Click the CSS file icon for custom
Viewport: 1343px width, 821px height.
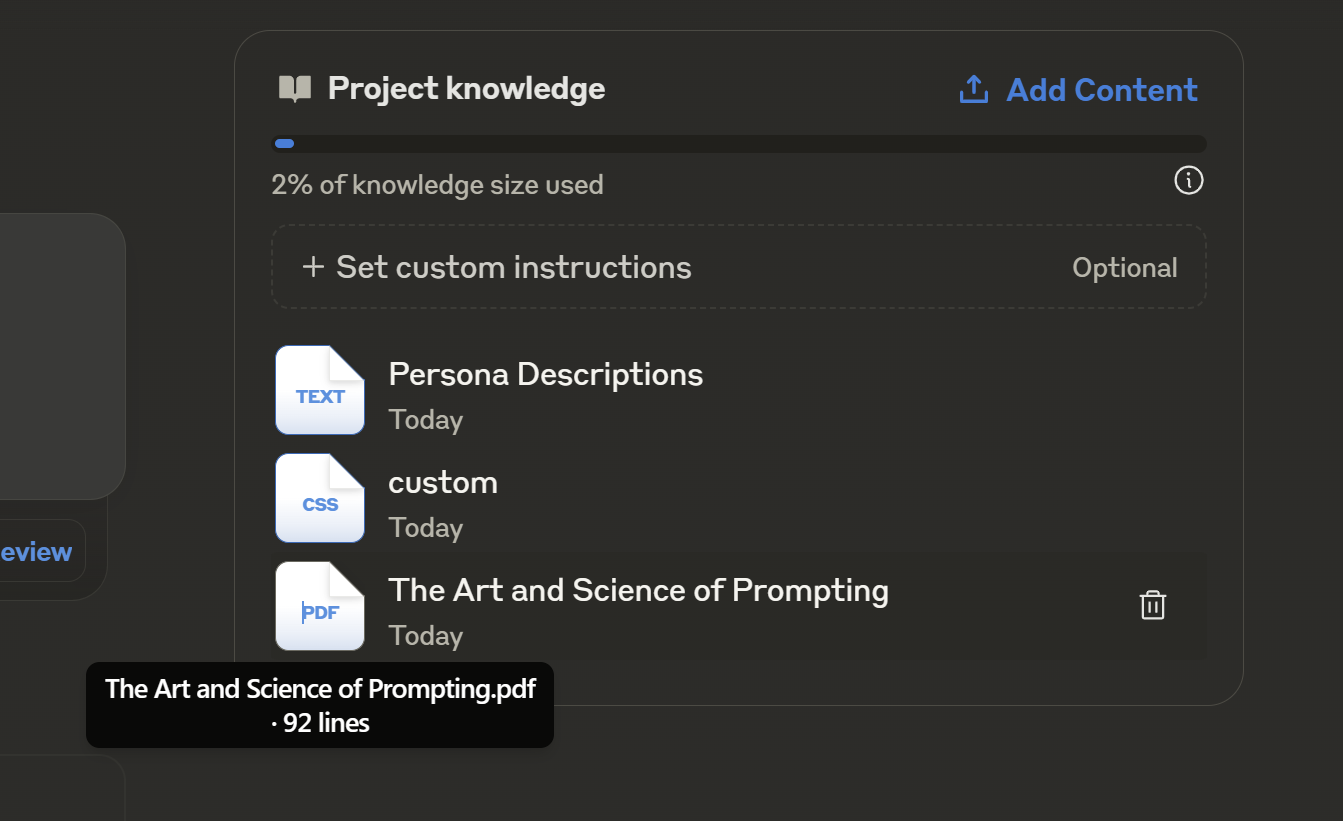[320, 498]
